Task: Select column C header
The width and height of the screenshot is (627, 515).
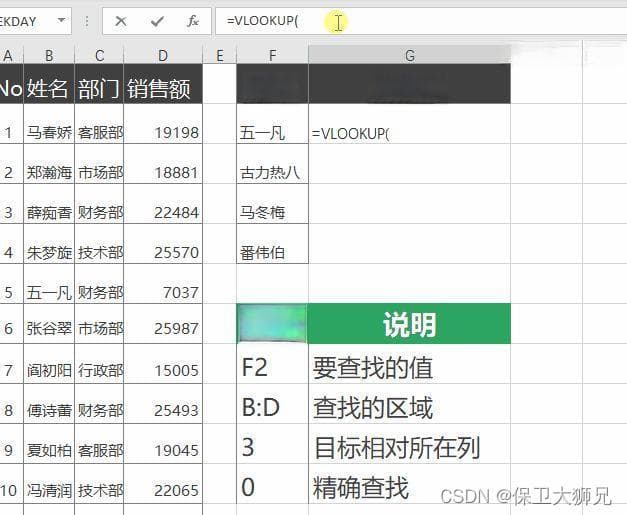Action: (x=100, y=56)
